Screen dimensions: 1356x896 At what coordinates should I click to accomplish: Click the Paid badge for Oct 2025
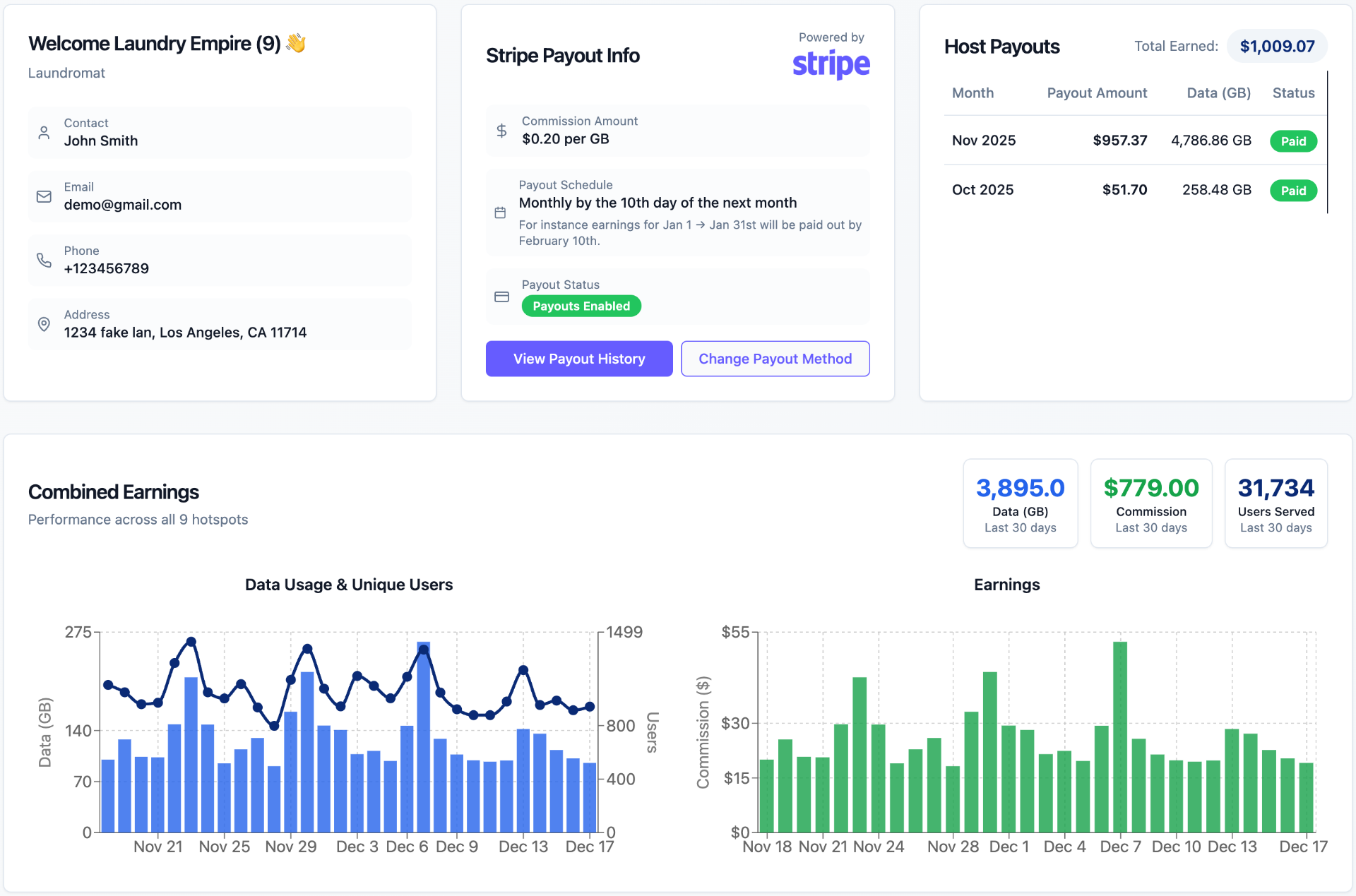(x=1293, y=190)
